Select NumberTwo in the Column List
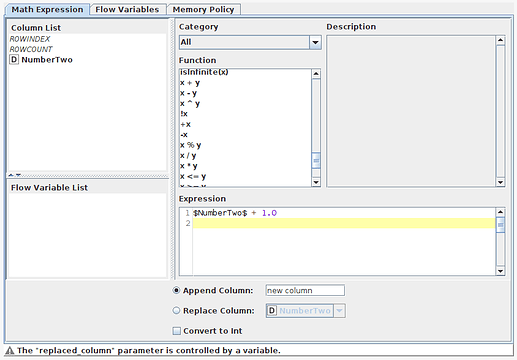This screenshot has width=517, height=360. coord(47,60)
